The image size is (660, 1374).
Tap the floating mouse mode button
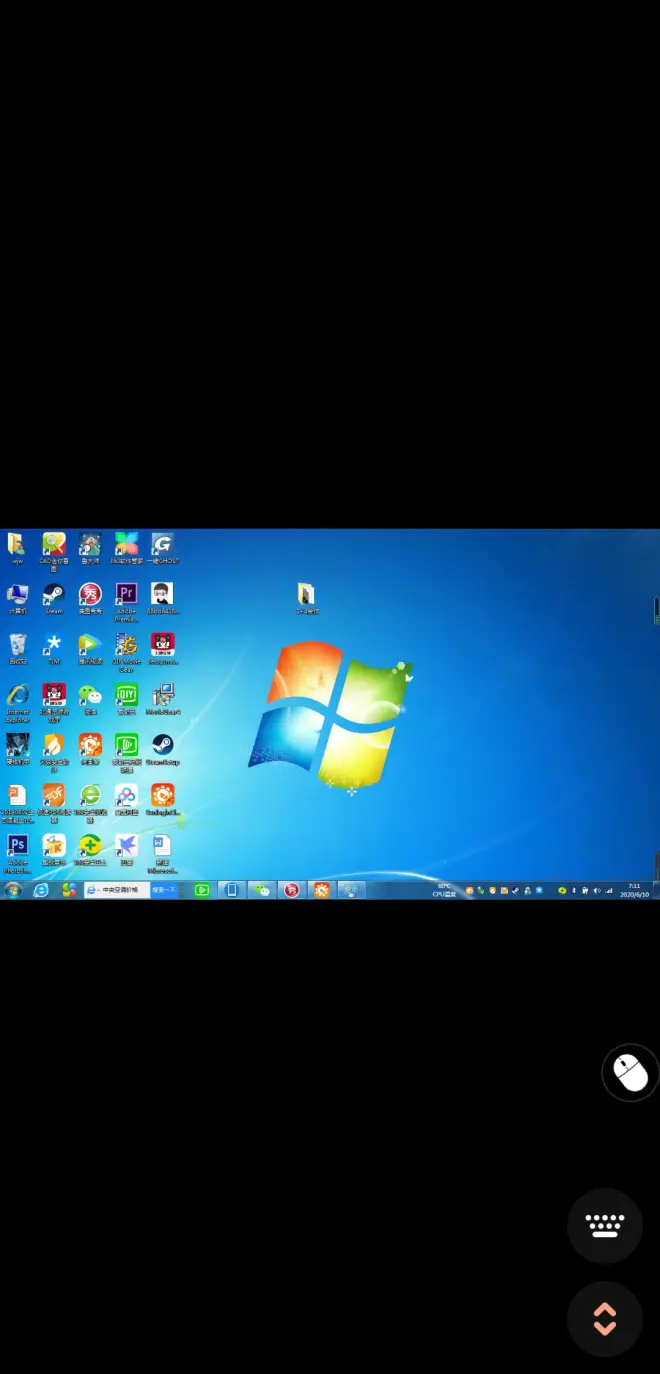coord(630,1073)
